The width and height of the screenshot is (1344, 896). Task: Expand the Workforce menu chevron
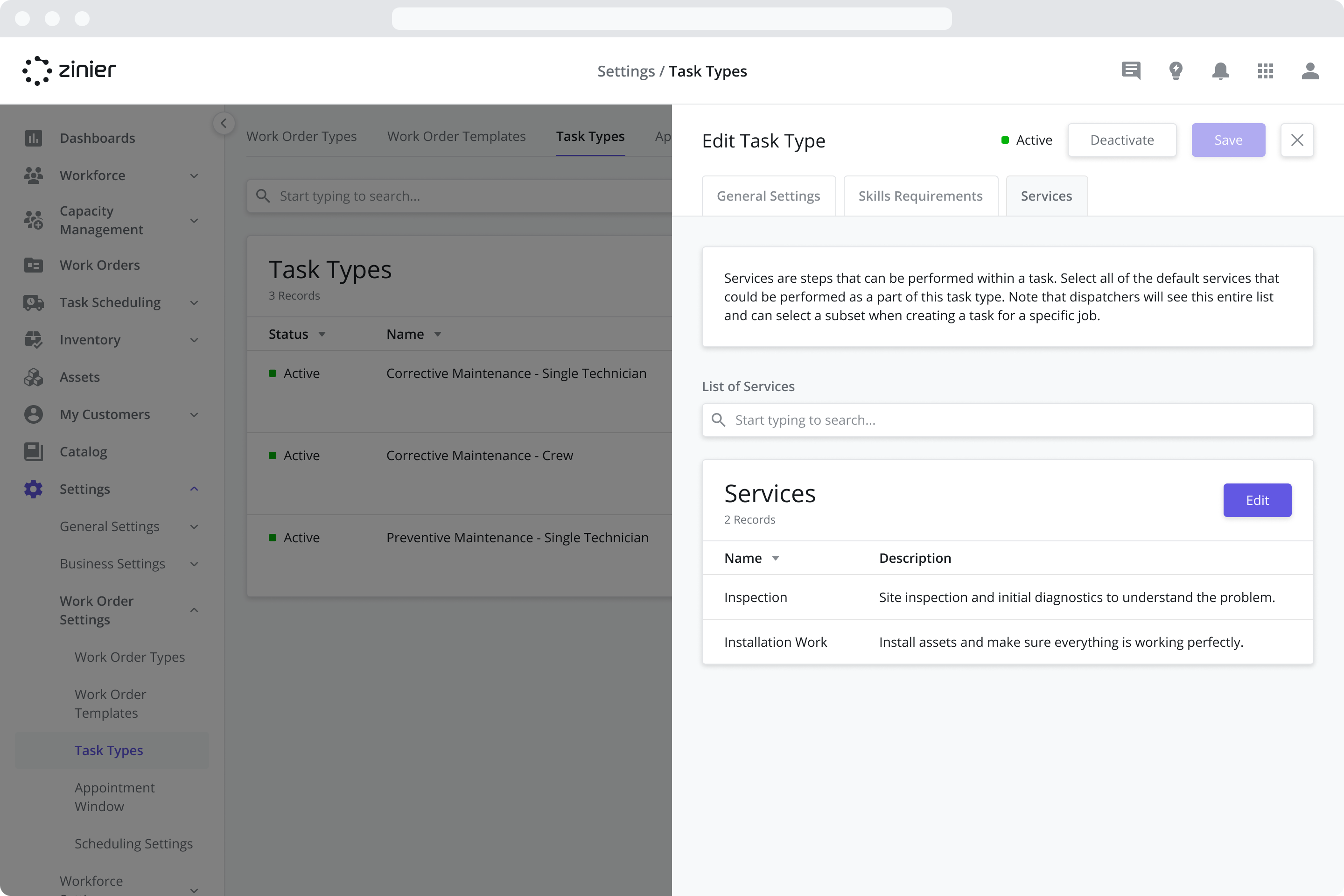[x=194, y=175]
